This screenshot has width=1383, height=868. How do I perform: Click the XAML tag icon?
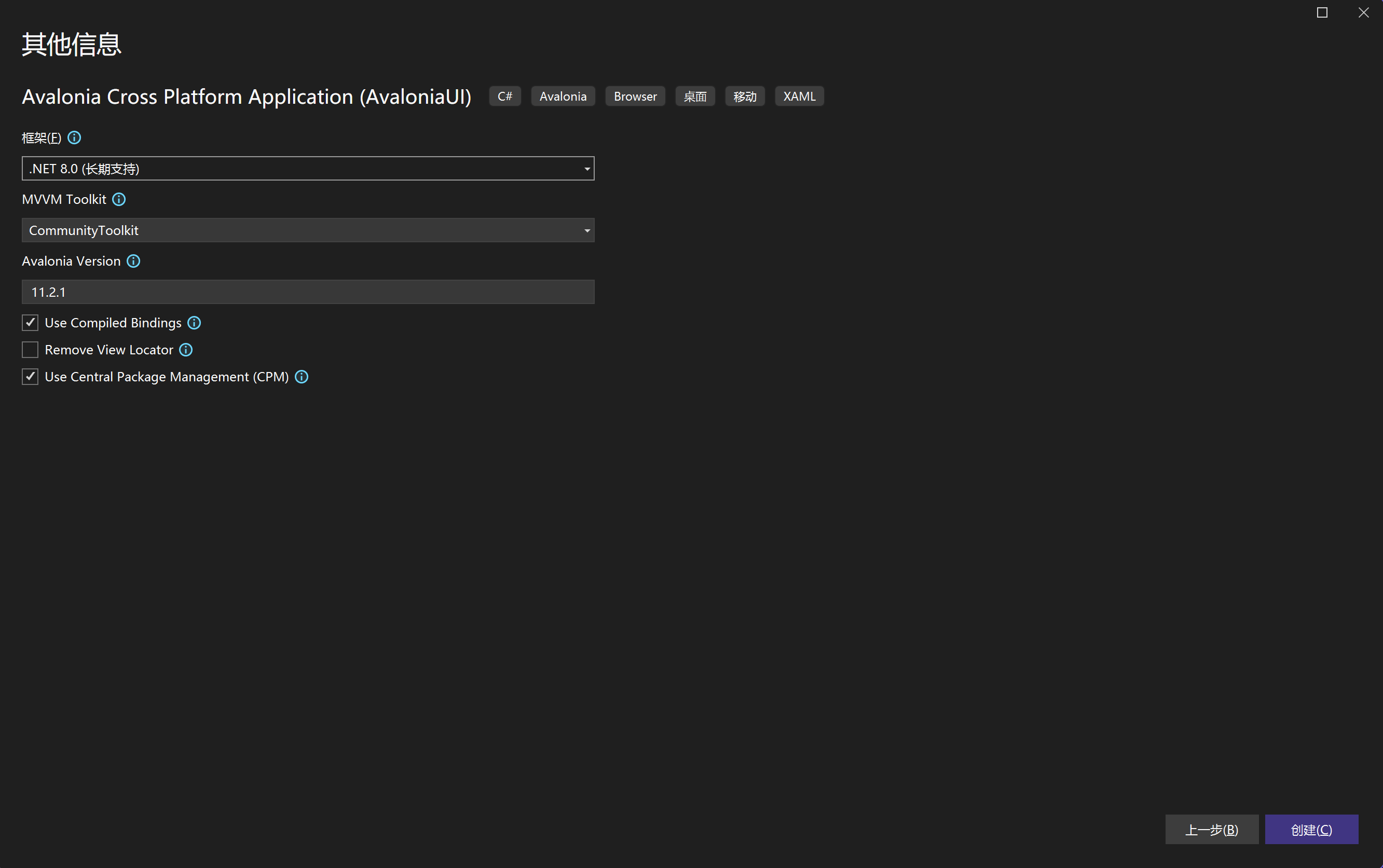799,95
